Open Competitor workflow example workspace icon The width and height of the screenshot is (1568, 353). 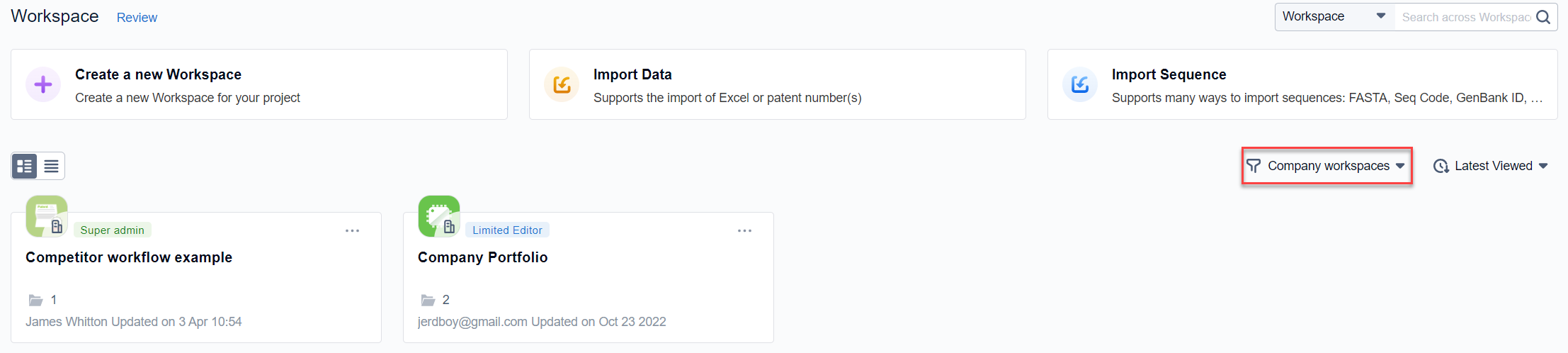tap(47, 216)
